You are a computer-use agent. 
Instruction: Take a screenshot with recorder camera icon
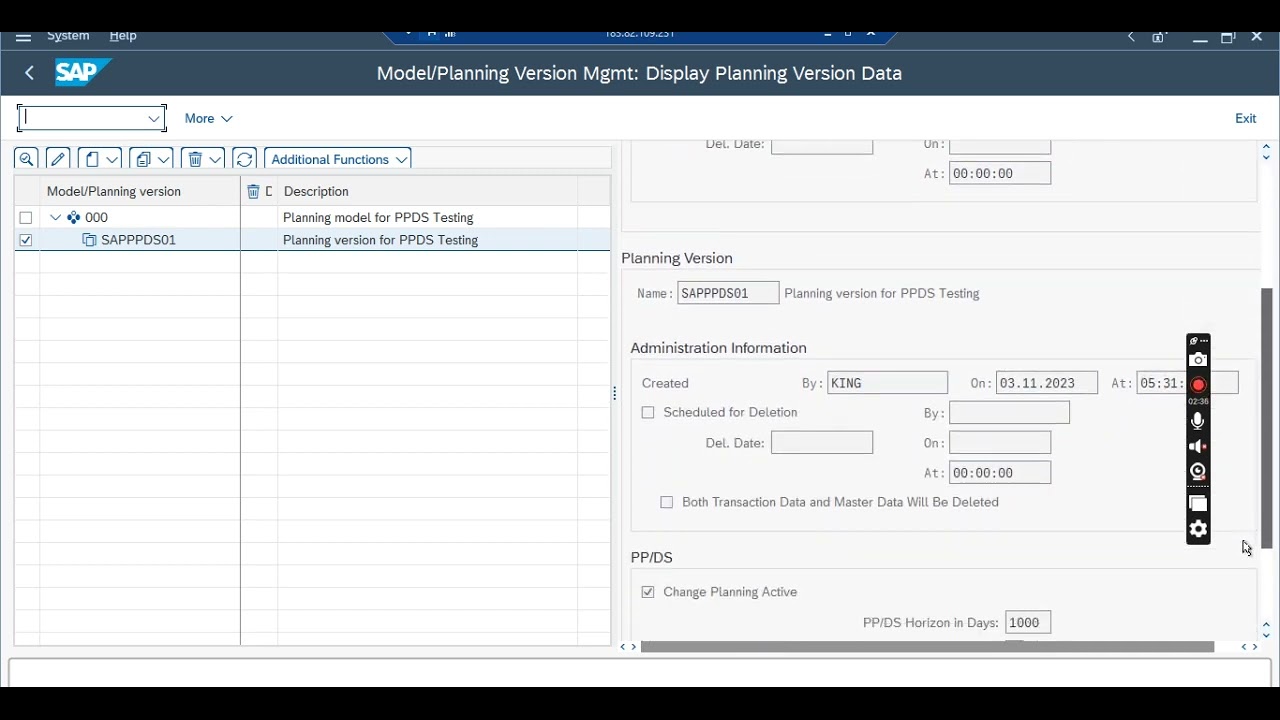click(x=1198, y=360)
